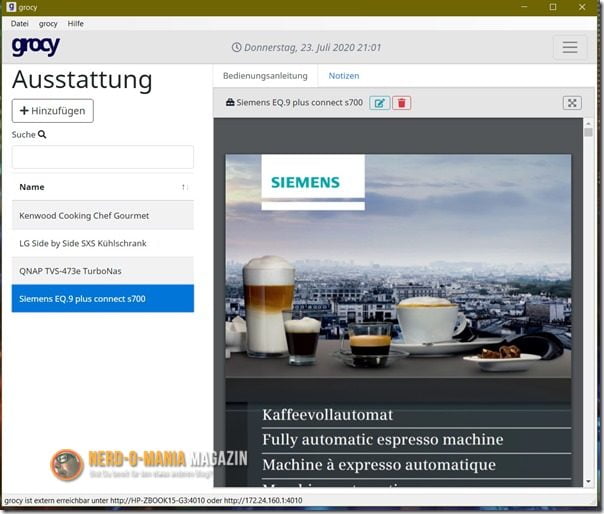Open the hamburger navigation menu
604x514 pixels.
pyautogui.click(x=570, y=47)
